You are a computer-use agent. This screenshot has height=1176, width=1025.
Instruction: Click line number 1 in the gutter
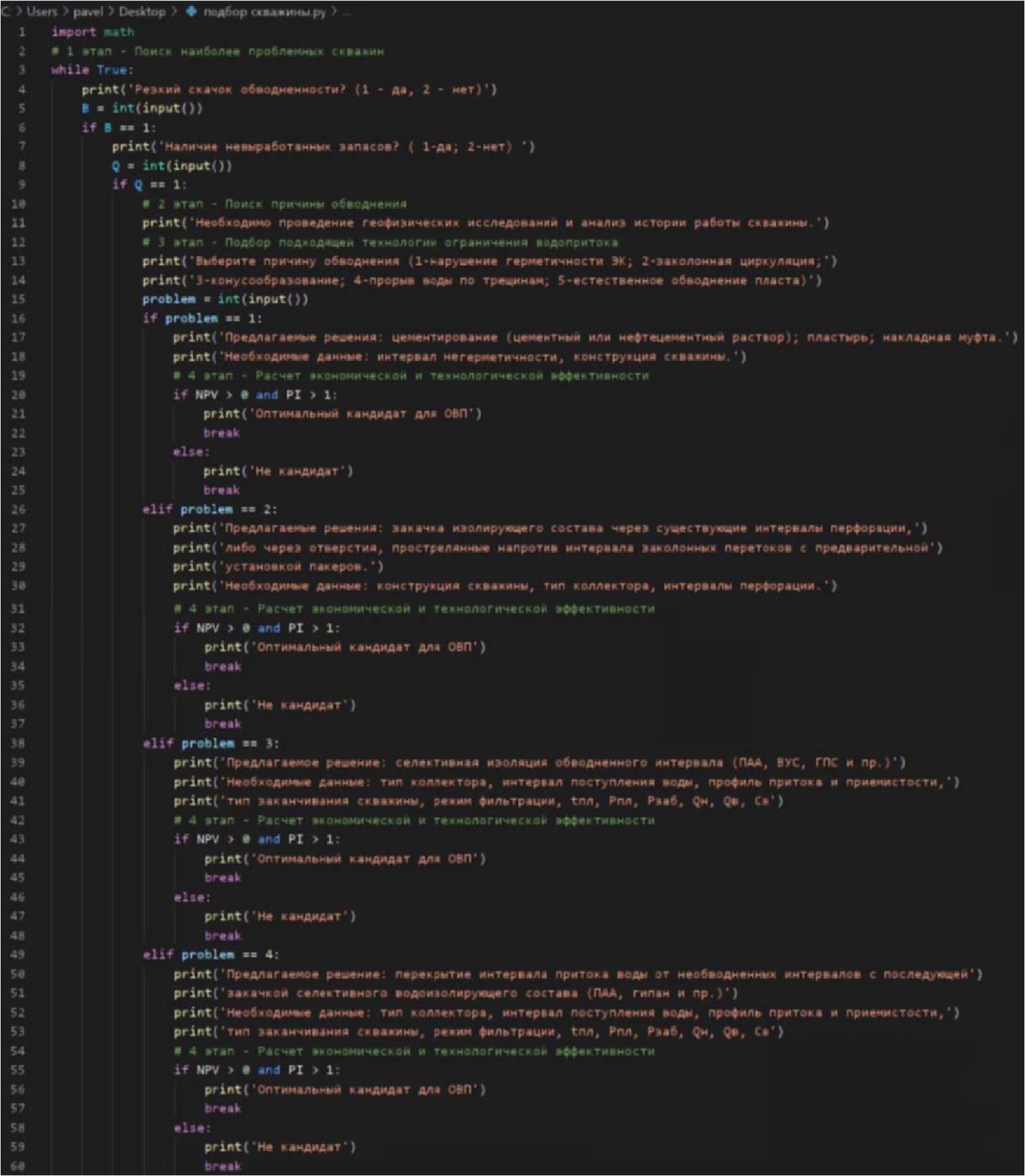[22, 32]
